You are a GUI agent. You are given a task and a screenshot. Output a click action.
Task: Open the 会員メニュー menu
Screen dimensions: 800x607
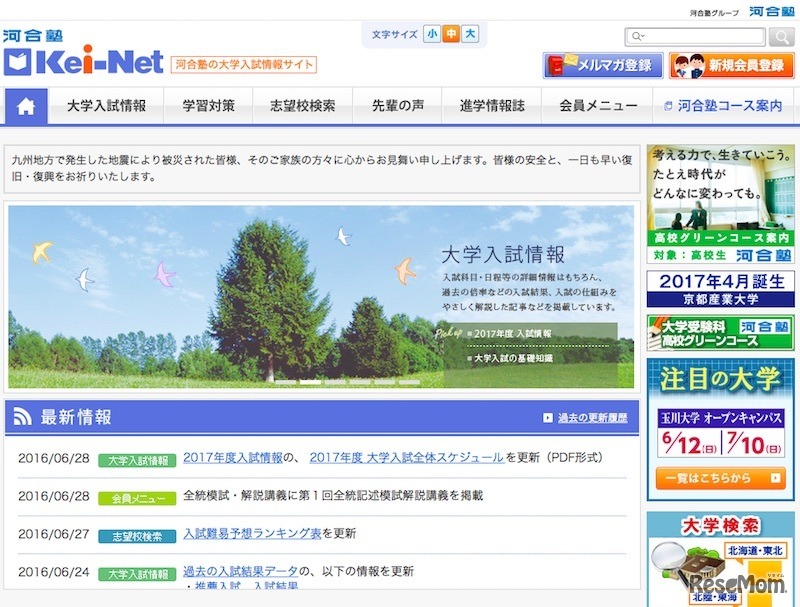point(597,106)
